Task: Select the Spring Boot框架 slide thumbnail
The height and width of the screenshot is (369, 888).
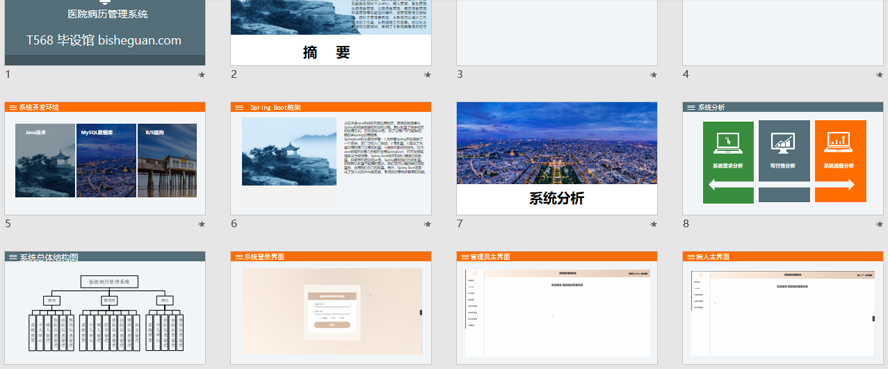Action: 331,158
